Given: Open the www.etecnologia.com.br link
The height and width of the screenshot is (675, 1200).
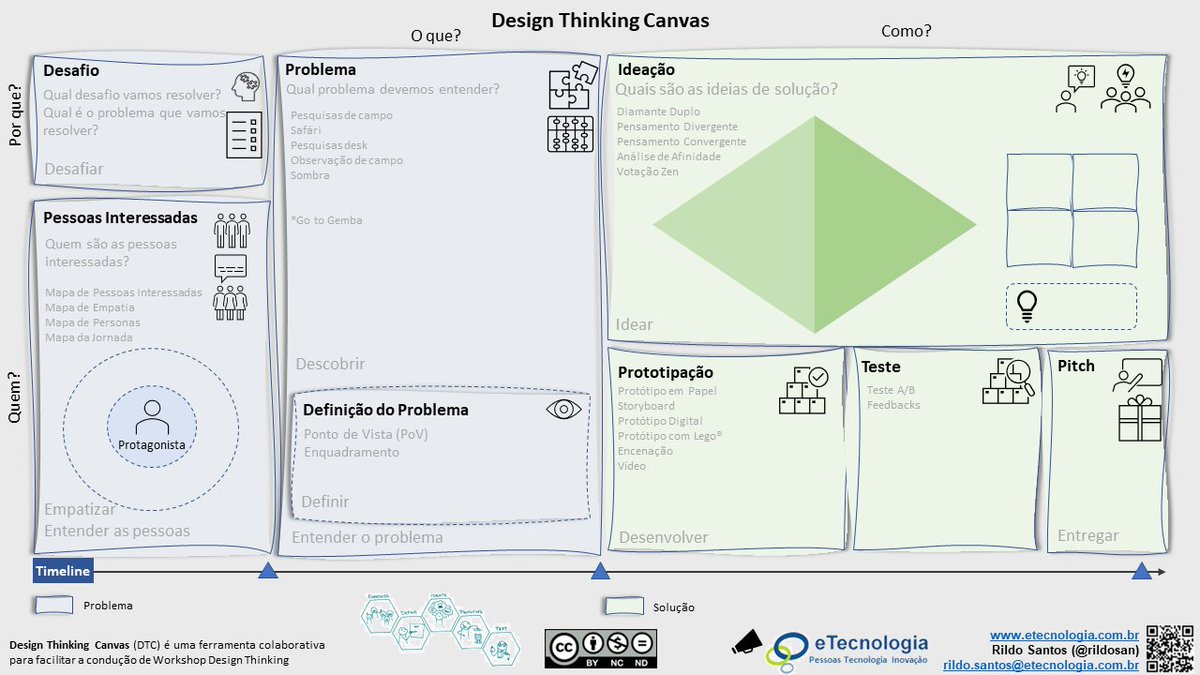Looking at the screenshot, I should click(x=1065, y=634).
